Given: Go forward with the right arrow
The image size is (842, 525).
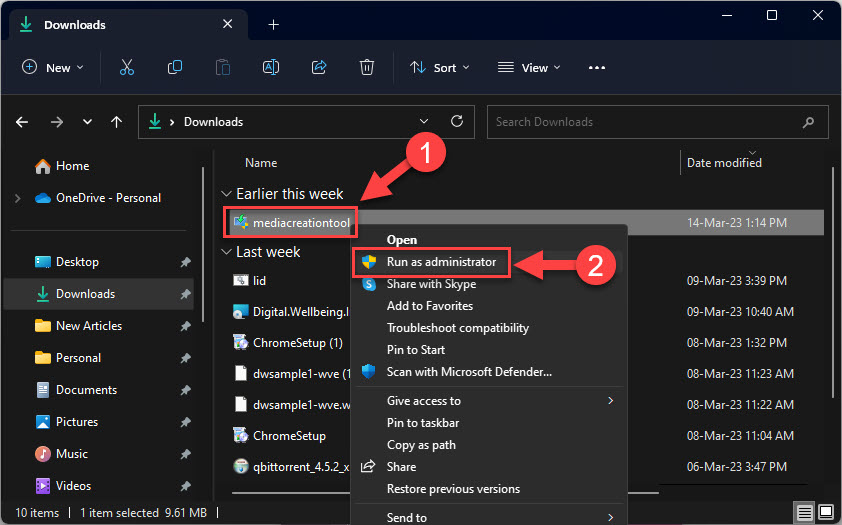Looking at the screenshot, I should coord(56,122).
